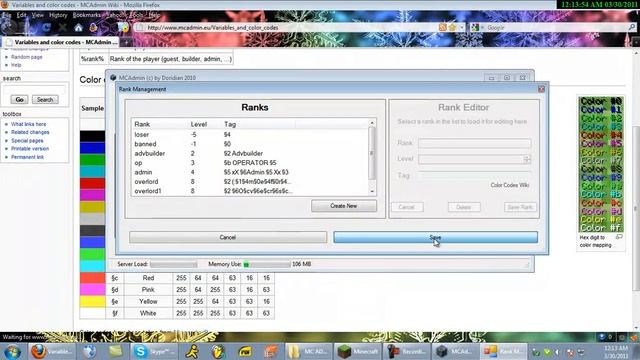Screen dimensions: 640x360
Task: Open the recording software taskbar item
Action: point(406,351)
